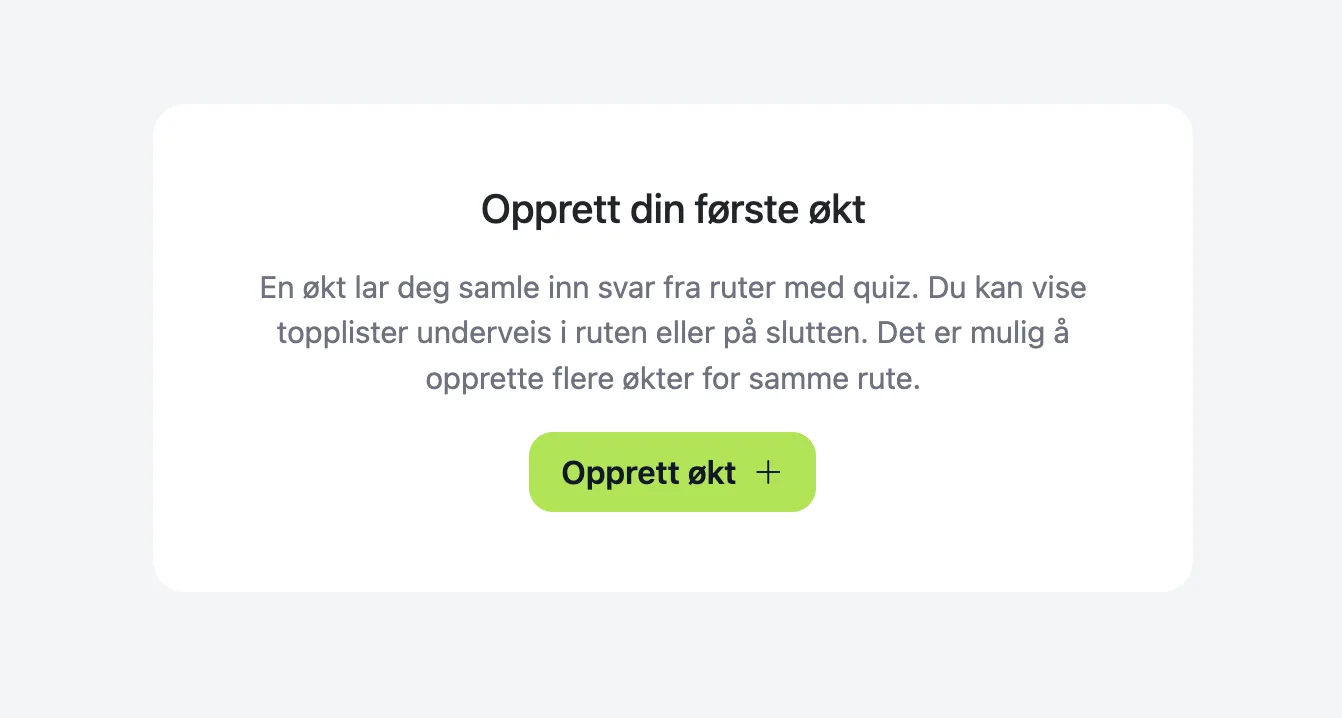Click the heading Opprett din første økt
Image resolution: width=1342 pixels, height=718 pixels.
(x=672, y=209)
